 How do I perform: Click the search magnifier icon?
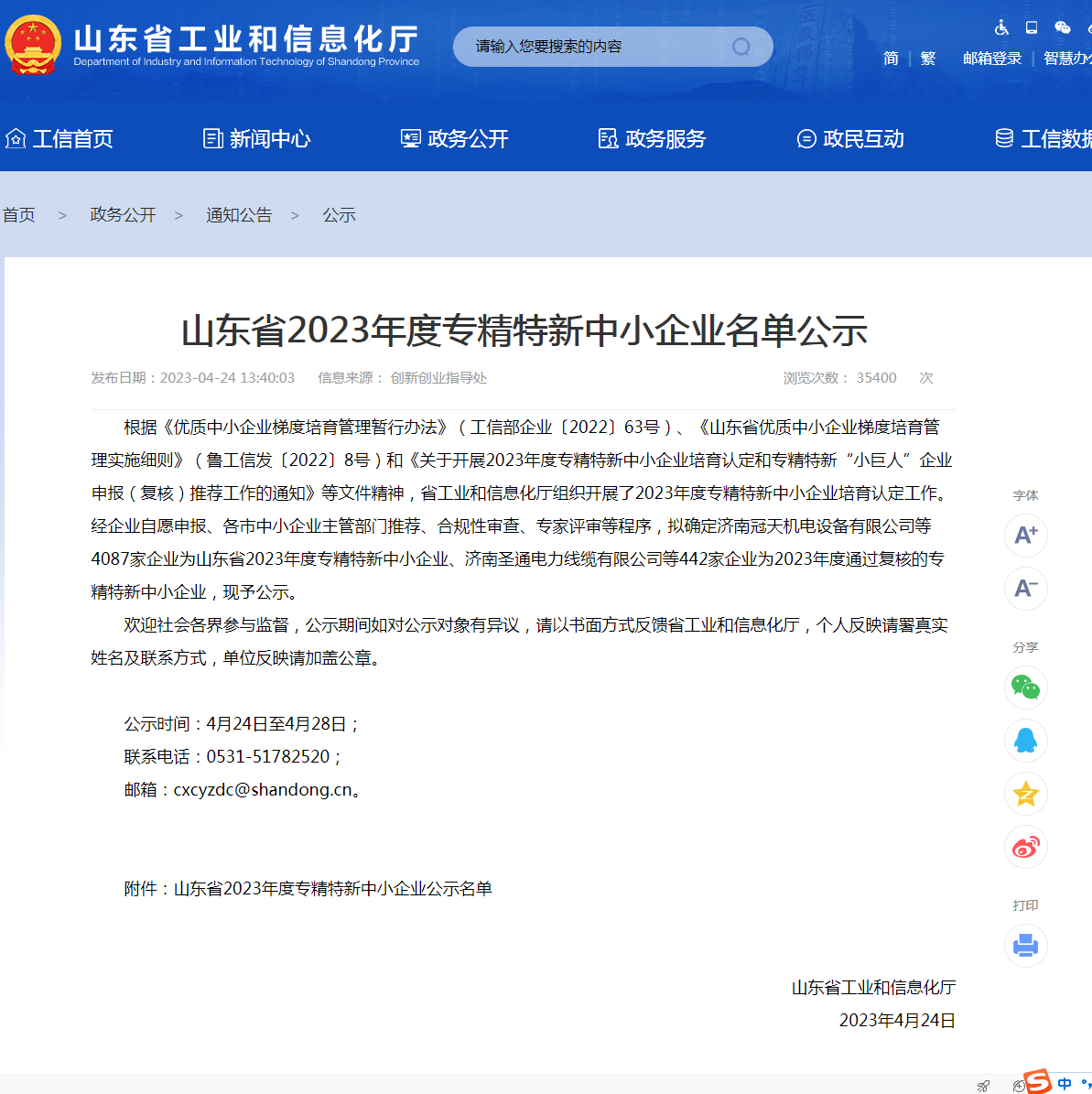point(741,47)
